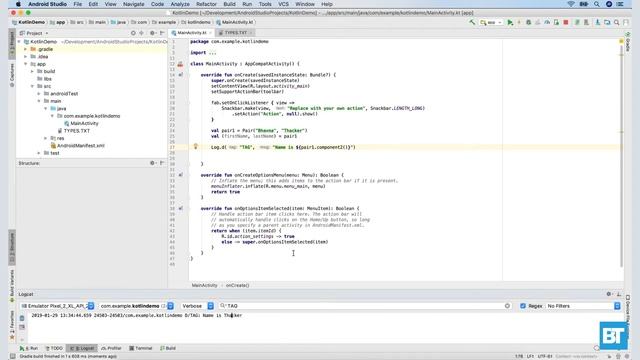Toggle the Regex checkbox in Logcat
This screenshot has height=360, width=640.
pos(523,306)
